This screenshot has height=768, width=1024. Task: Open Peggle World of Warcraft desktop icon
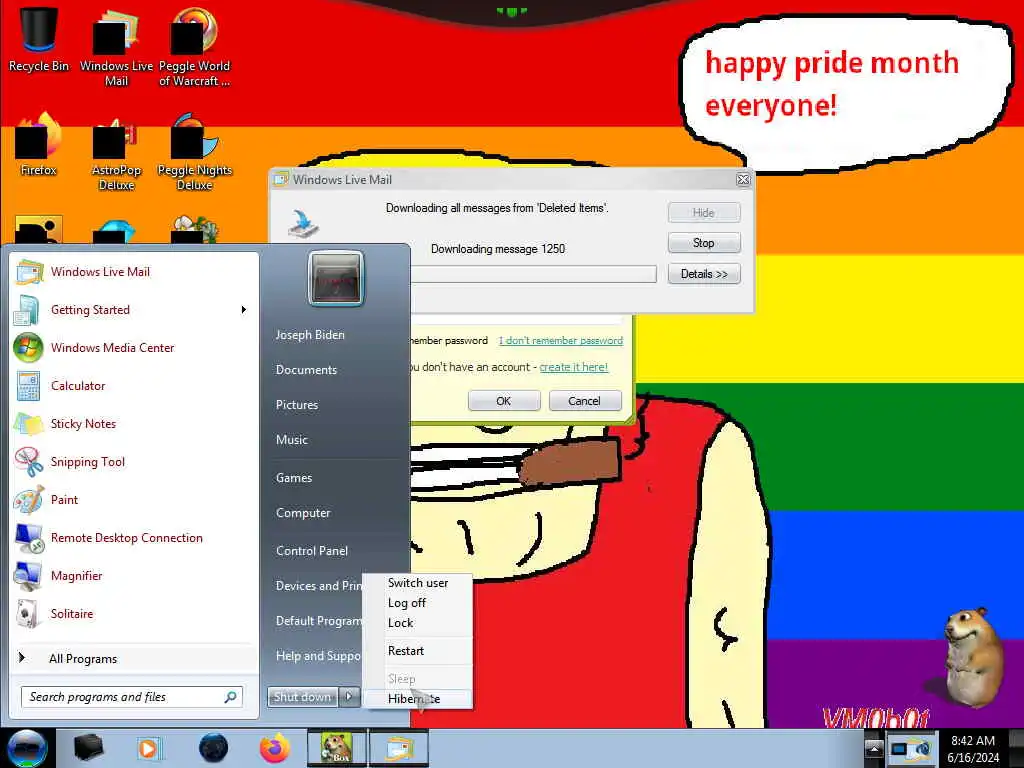(195, 47)
